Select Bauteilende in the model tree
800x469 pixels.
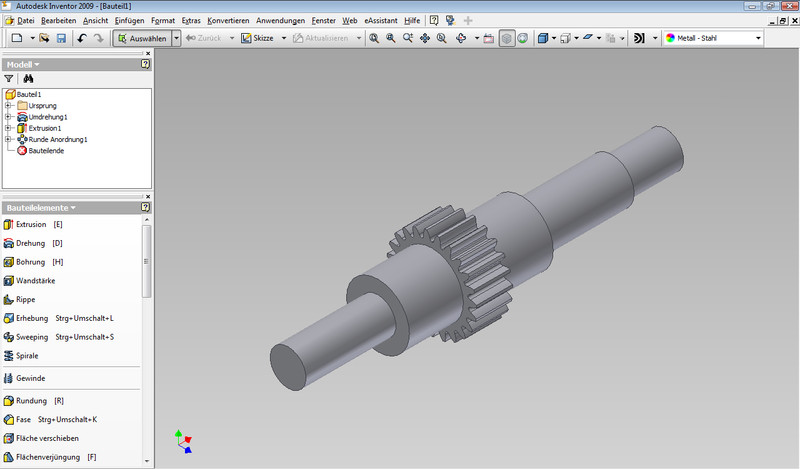coord(46,150)
